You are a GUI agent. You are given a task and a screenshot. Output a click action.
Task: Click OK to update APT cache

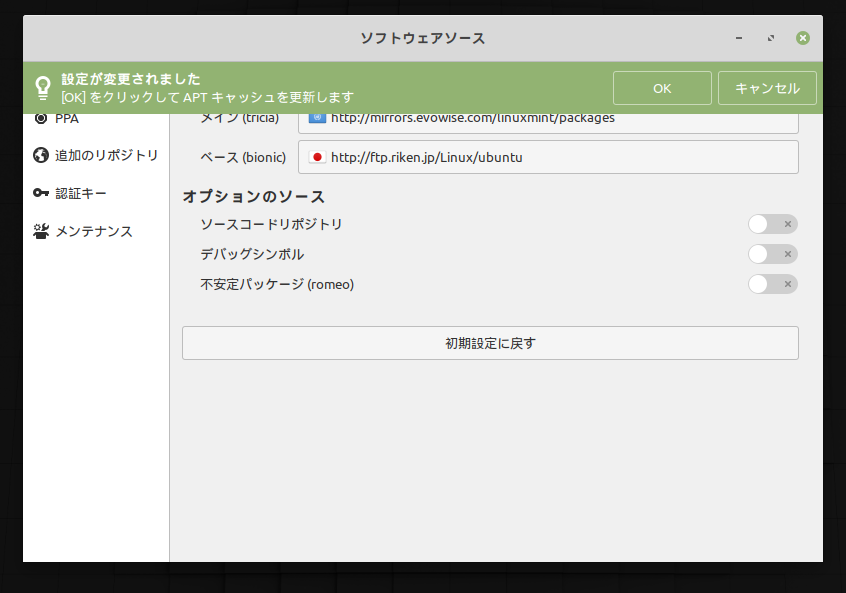[x=662, y=88]
